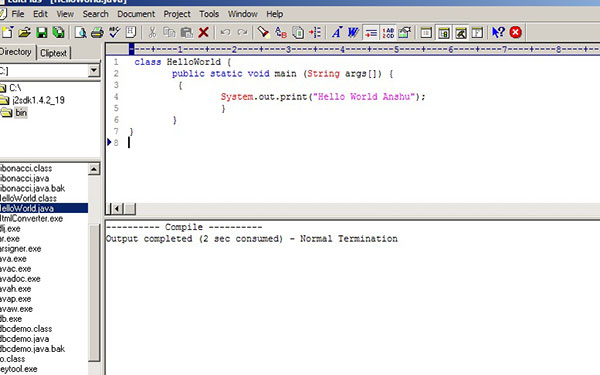Expand the drive selection dropdown arrow
The image size is (600, 375).
(x=93, y=70)
